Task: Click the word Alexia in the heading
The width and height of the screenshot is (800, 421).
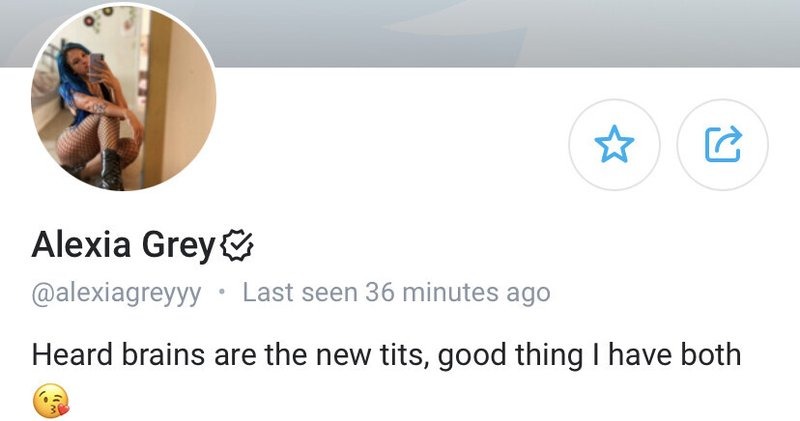Action: coord(81,244)
